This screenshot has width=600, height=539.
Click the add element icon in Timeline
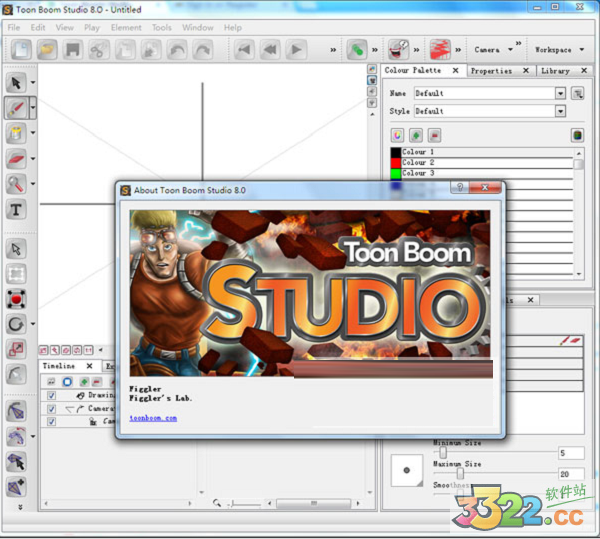pos(84,382)
